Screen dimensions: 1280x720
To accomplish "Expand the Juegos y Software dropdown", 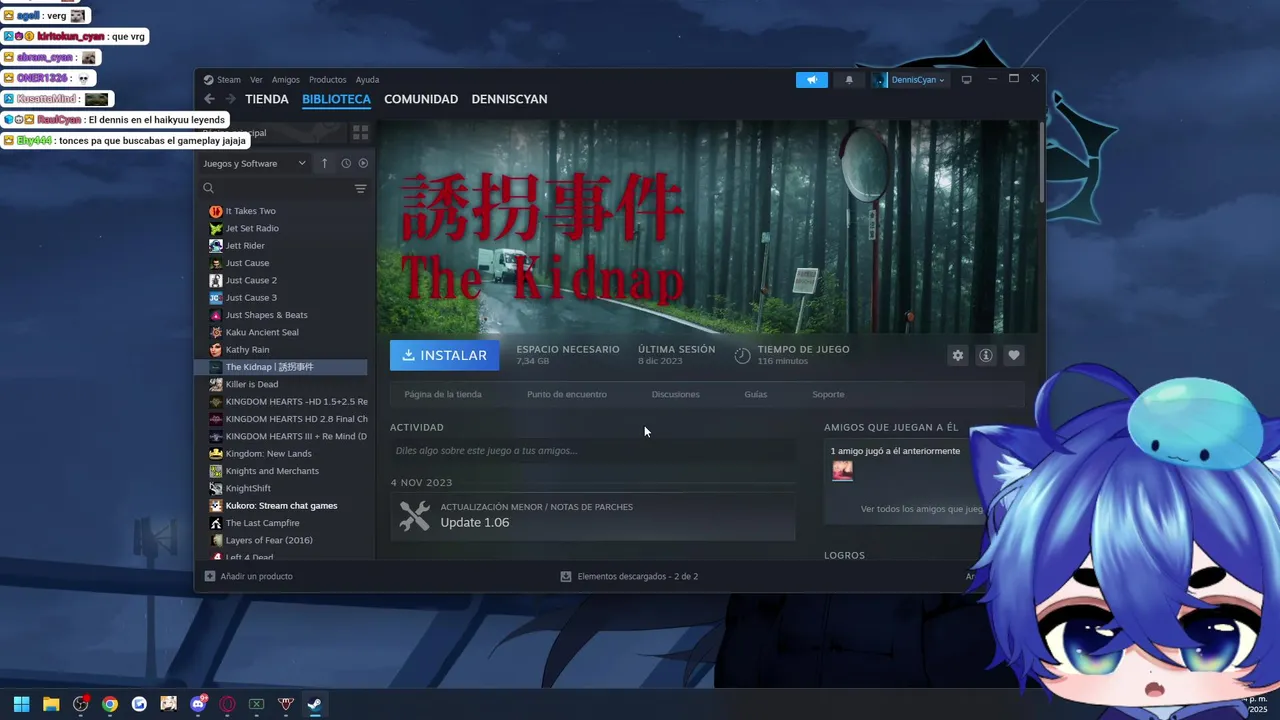I will [x=255, y=163].
